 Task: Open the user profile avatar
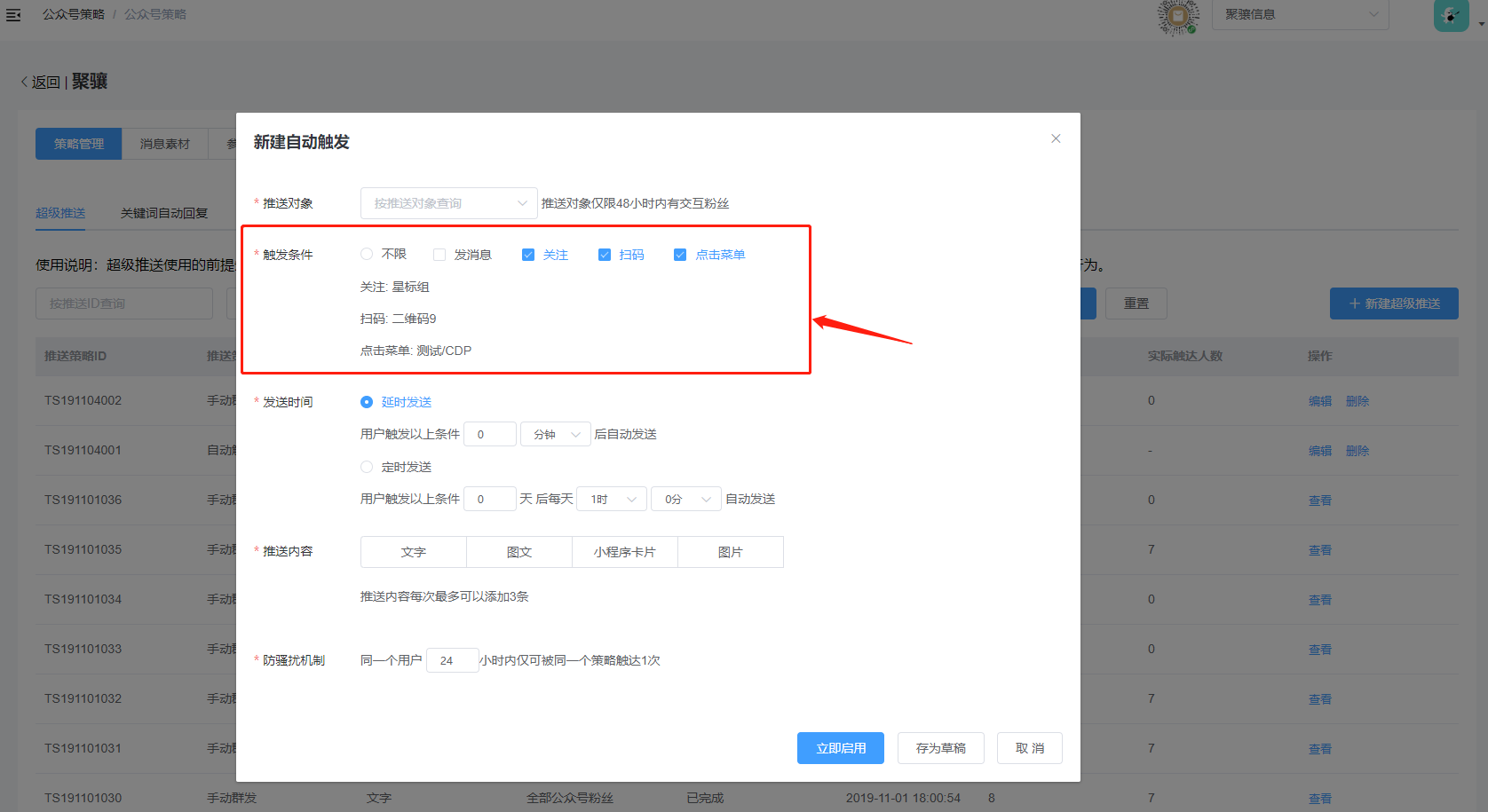point(1451,15)
